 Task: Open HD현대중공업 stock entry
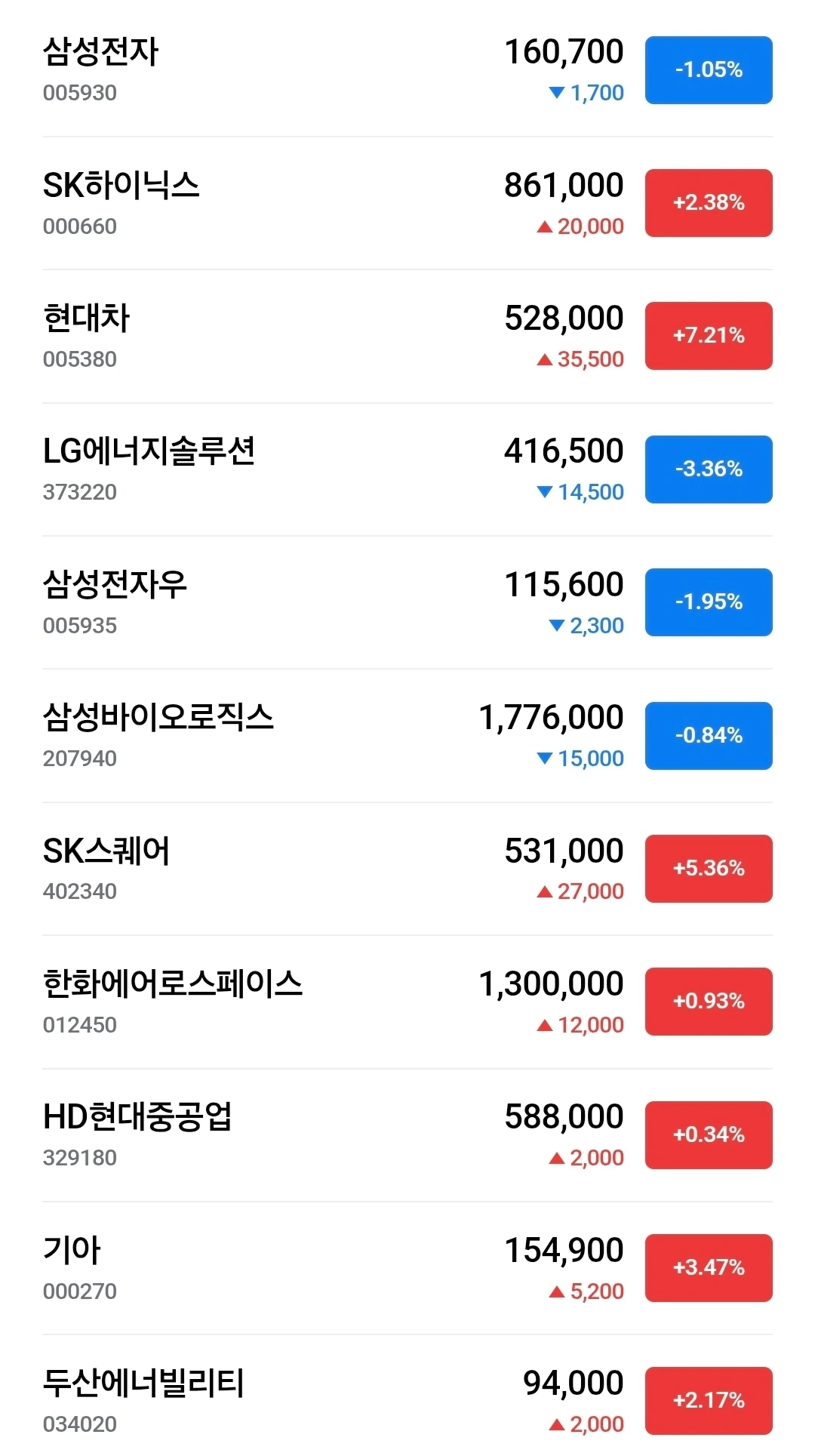point(407,1135)
